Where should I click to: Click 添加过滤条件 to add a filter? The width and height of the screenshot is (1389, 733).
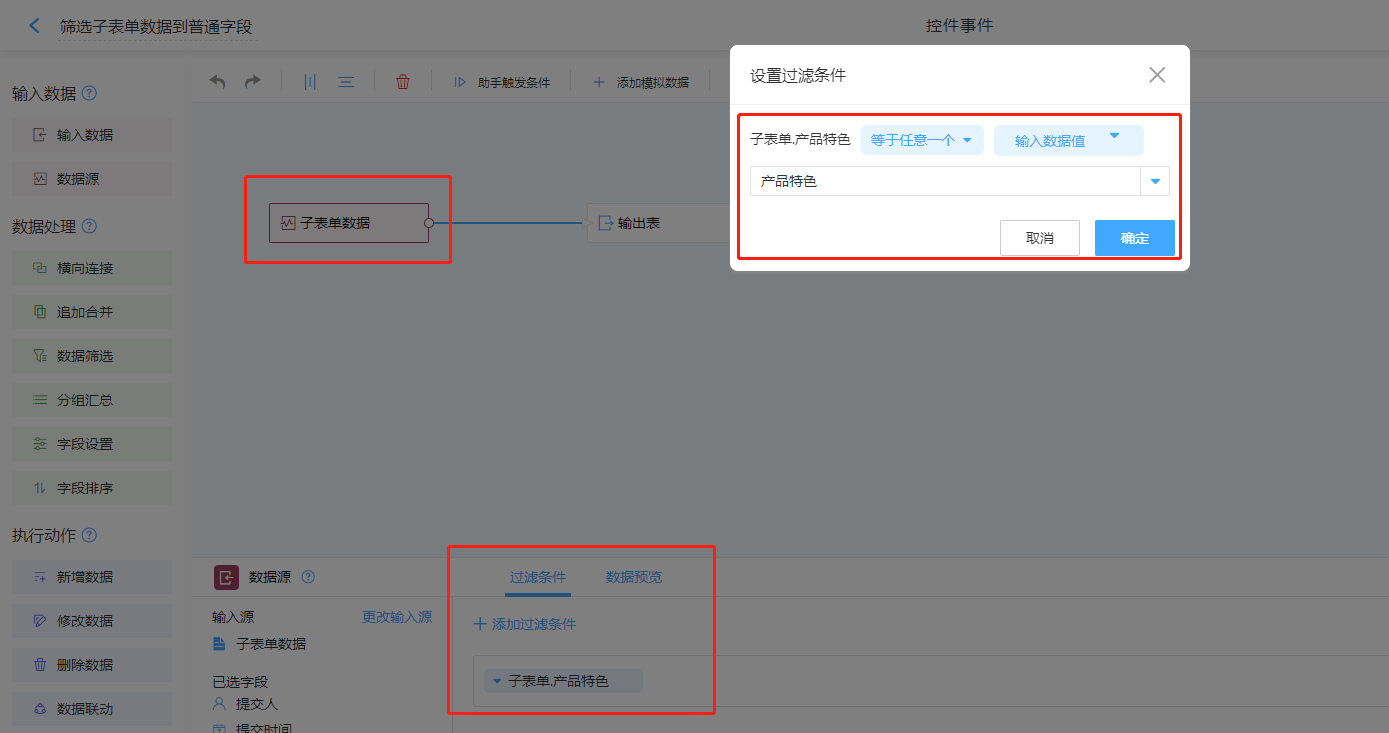[525, 624]
